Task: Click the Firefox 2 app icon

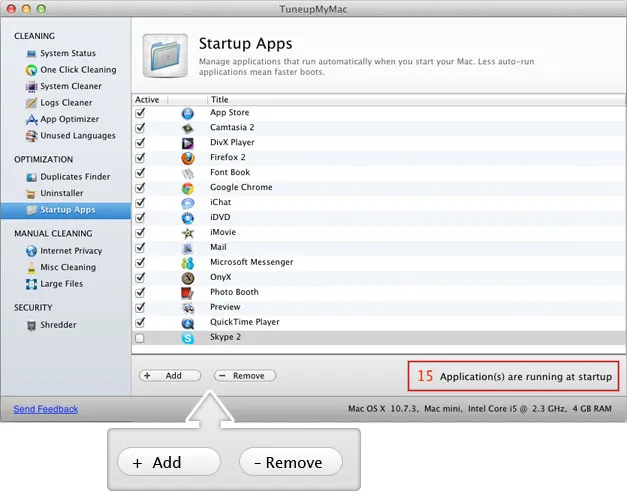Action: click(x=188, y=158)
